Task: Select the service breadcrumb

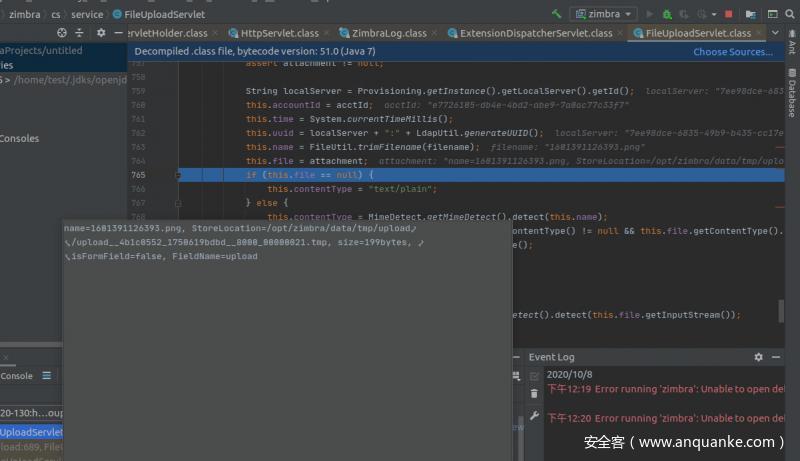Action: point(87,14)
